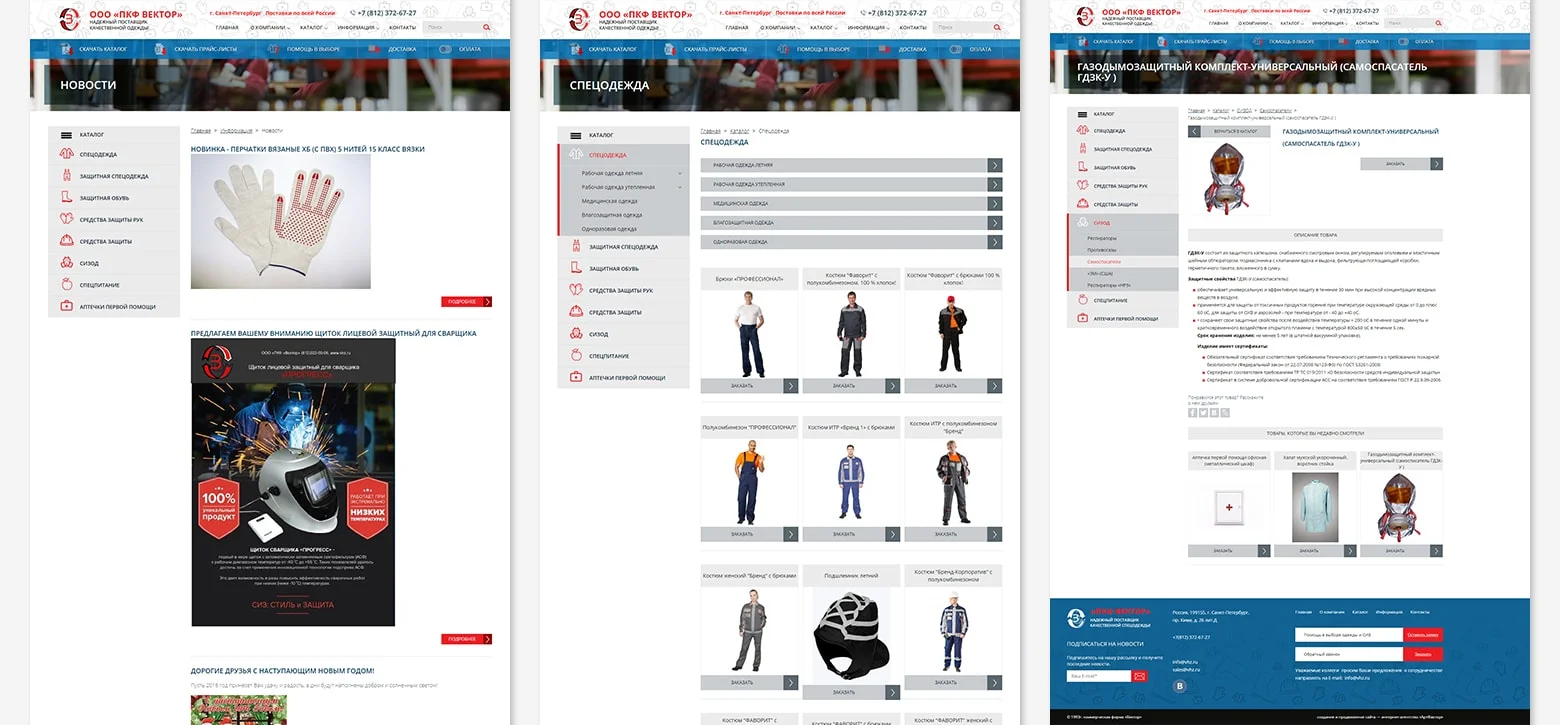Open Средства защиты helmet icon on product page

pos(1082,204)
